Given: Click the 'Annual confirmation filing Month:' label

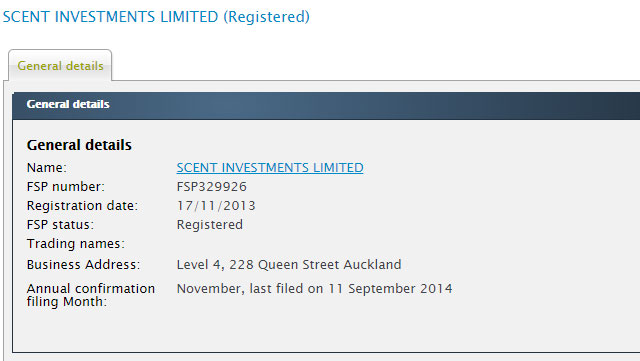Looking at the screenshot, I should pos(91,295).
